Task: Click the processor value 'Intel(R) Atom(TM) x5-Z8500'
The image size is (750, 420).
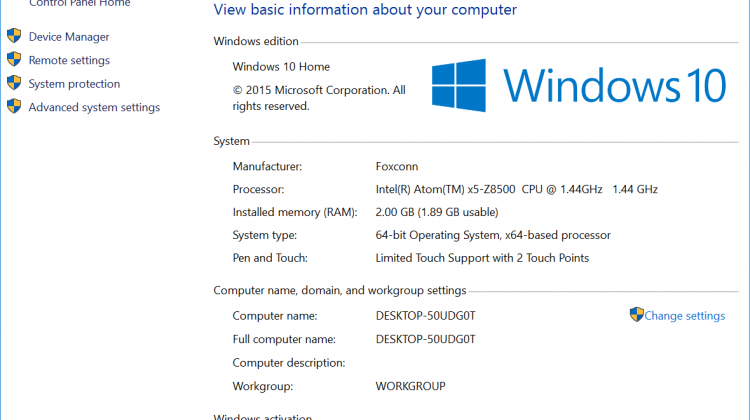Action: (x=445, y=189)
